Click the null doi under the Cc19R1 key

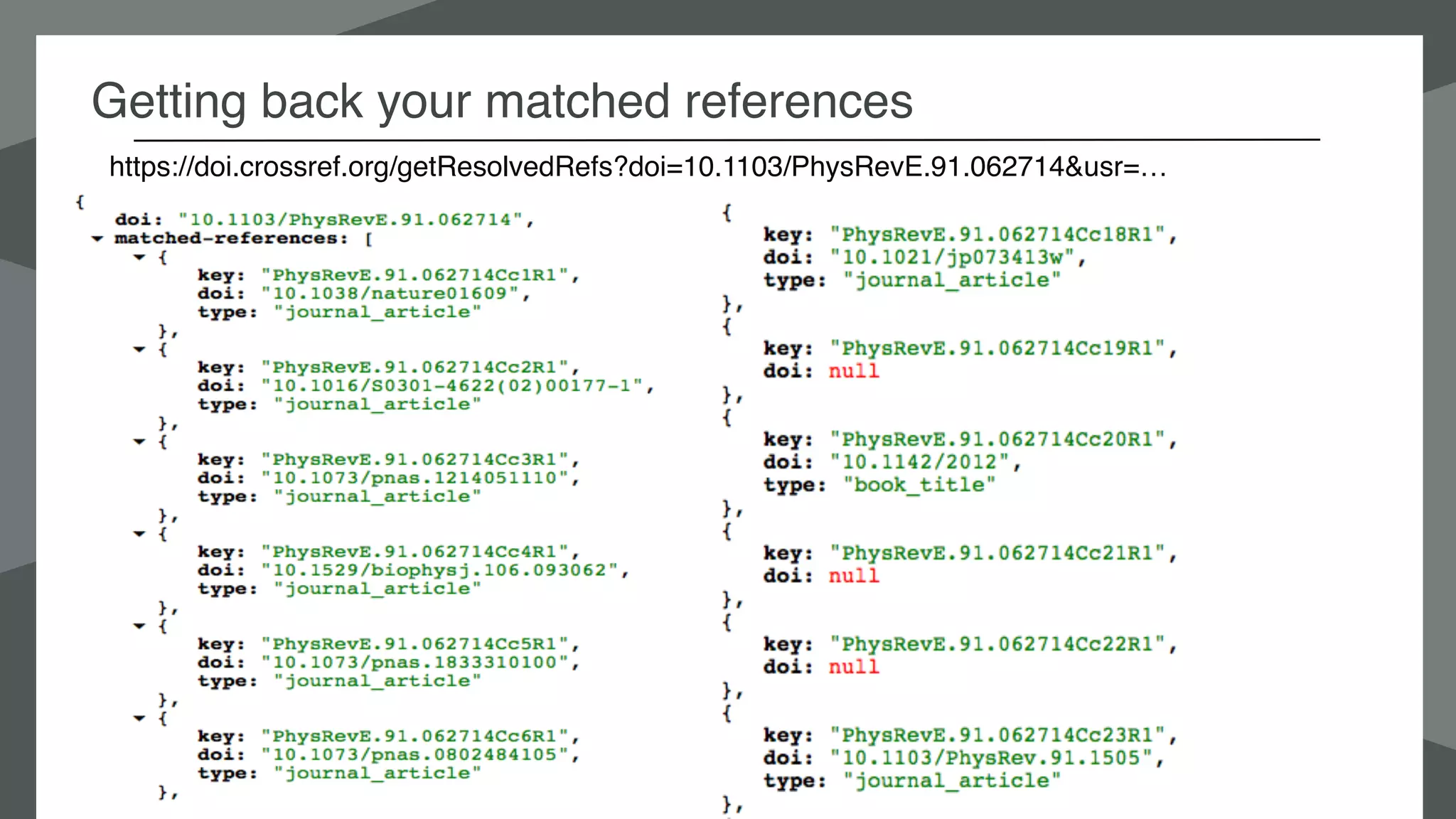tap(854, 371)
